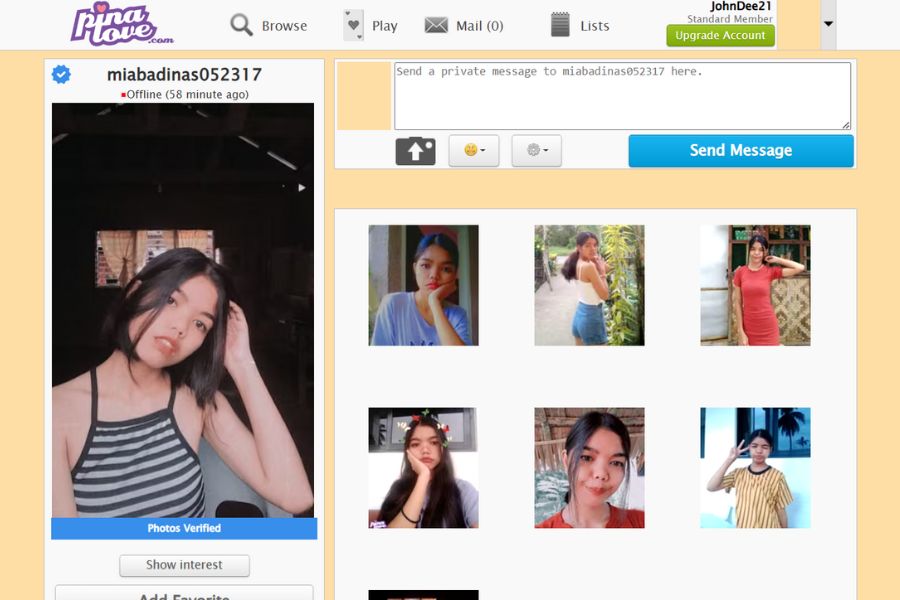Open the Lists menu item

click(x=595, y=26)
